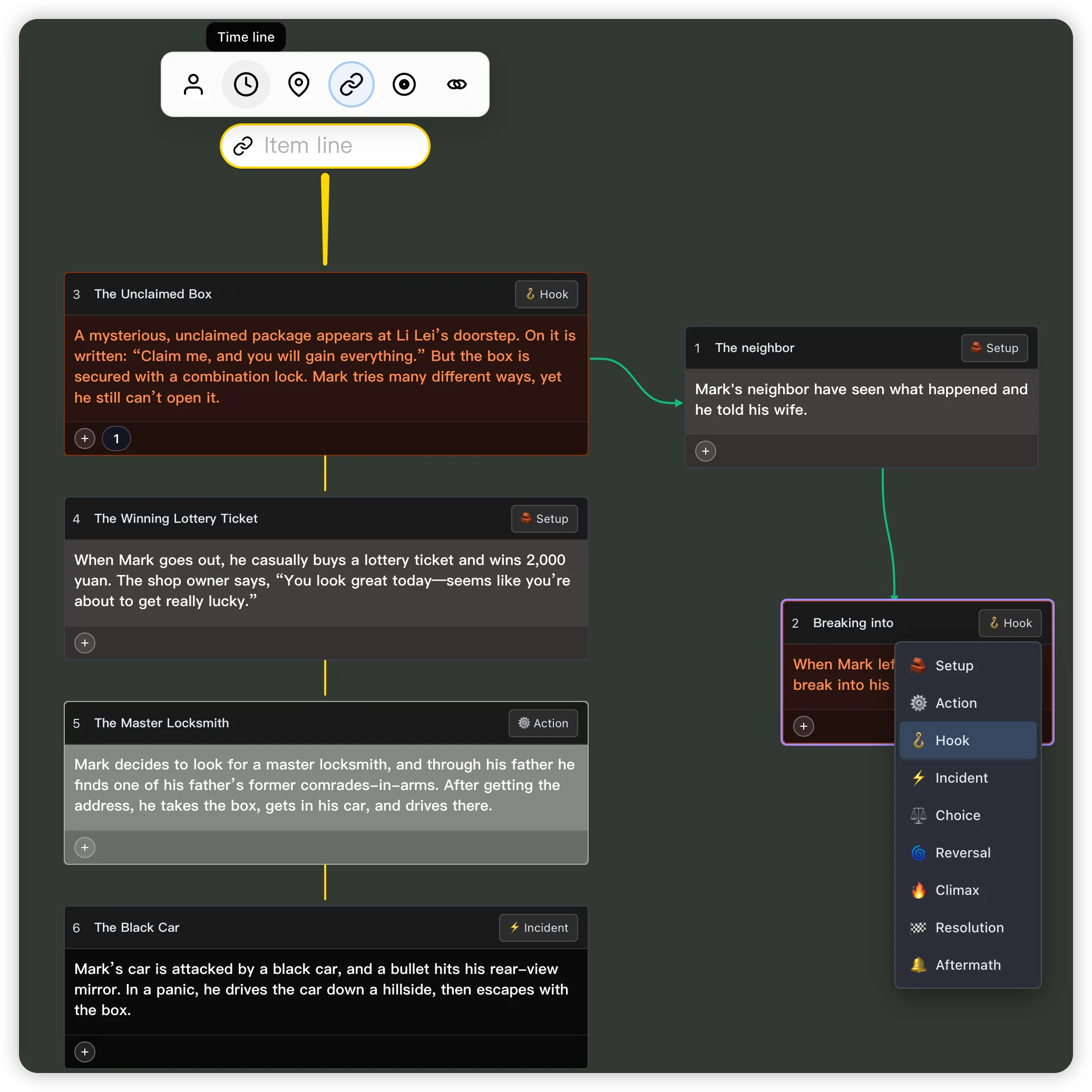Choose Choice from the beat type menu
The width and height of the screenshot is (1092, 1092).
tap(958, 815)
